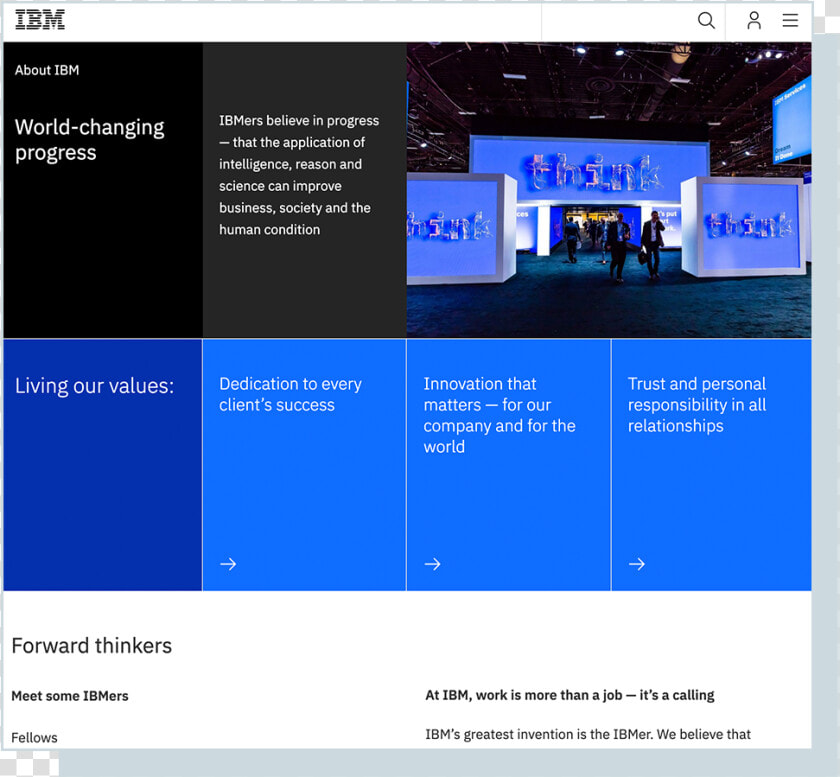
Task: Open Trust and personal responsibility link
Action: click(711, 465)
